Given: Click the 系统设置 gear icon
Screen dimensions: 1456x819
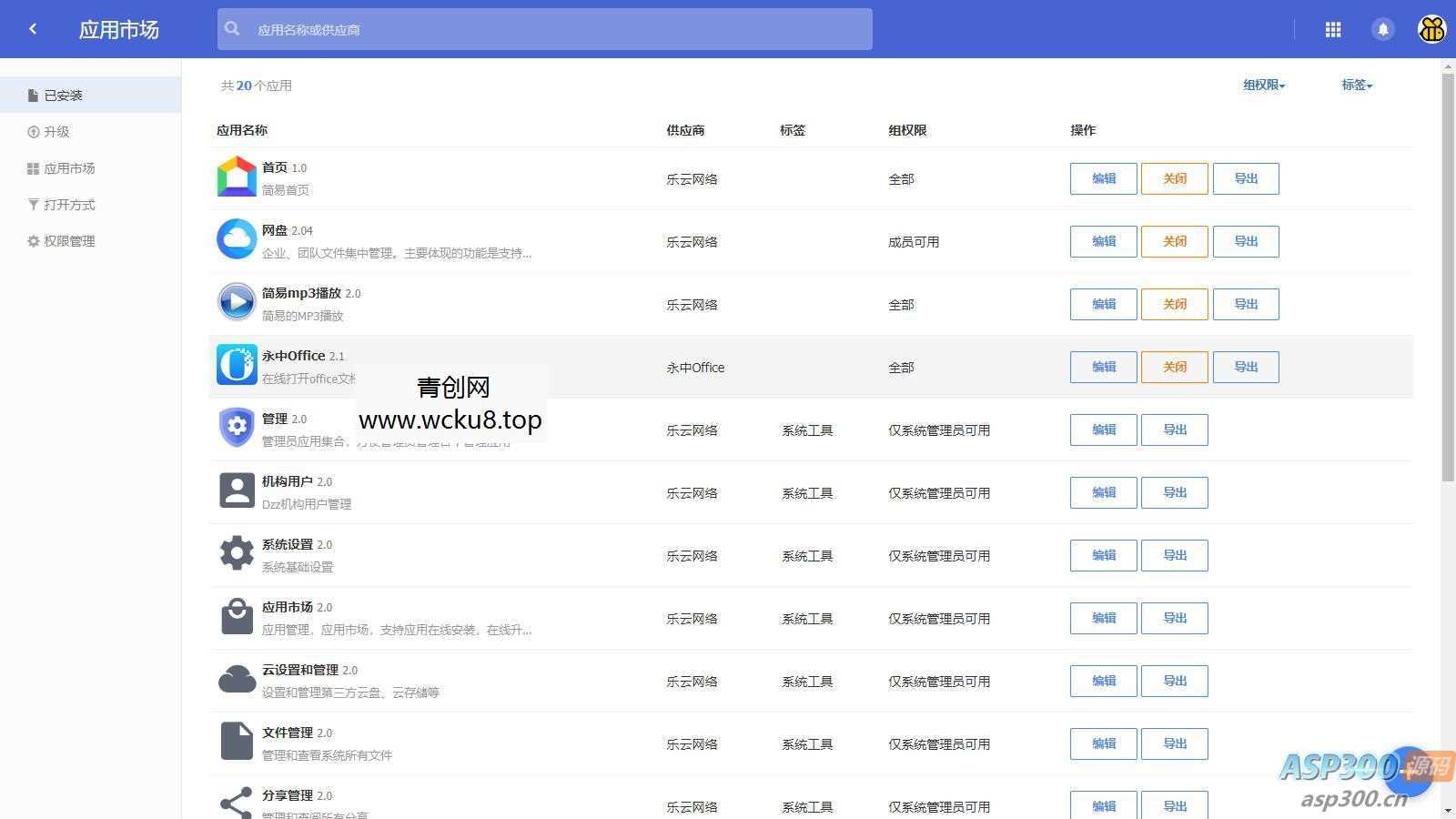Looking at the screenshot, I should (236, 552).
